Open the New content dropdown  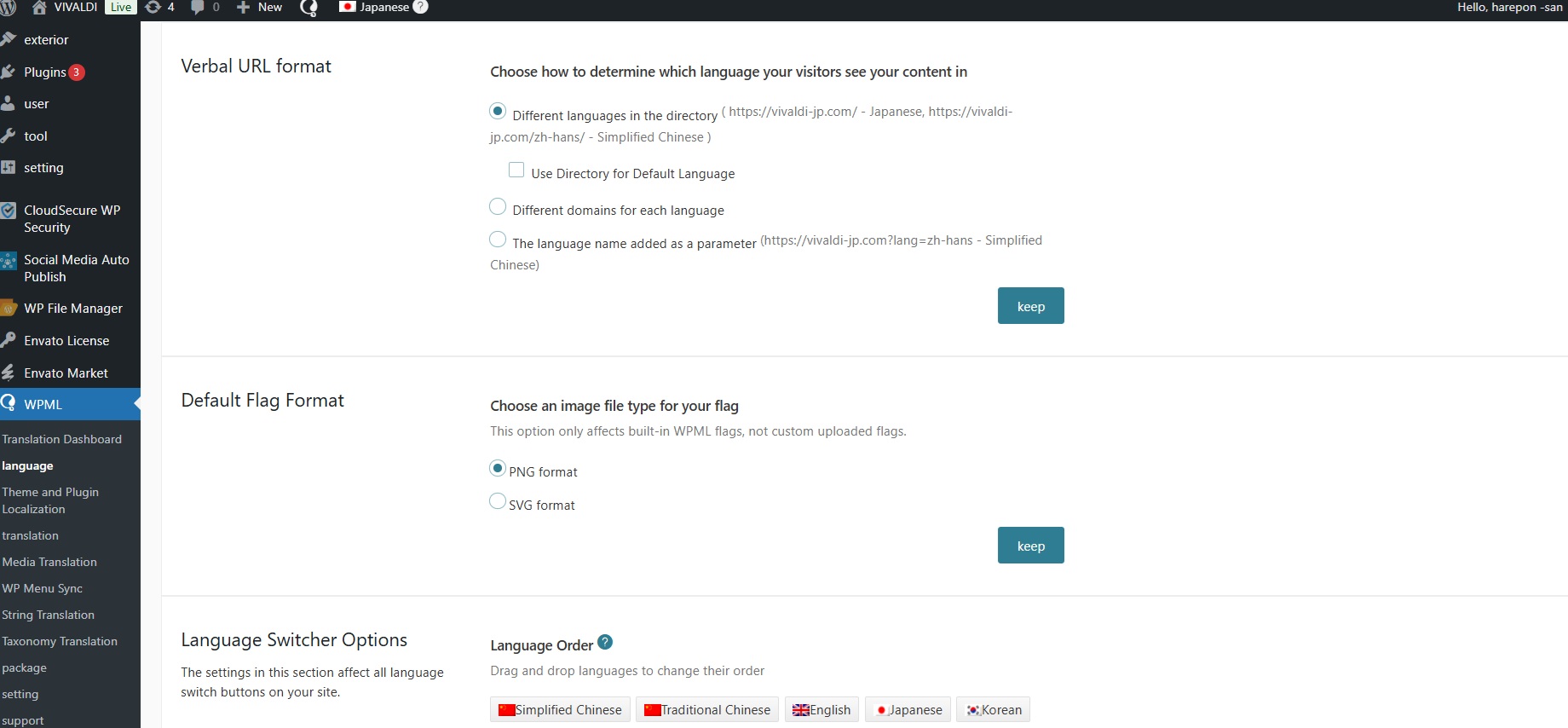tap(260, 8)
